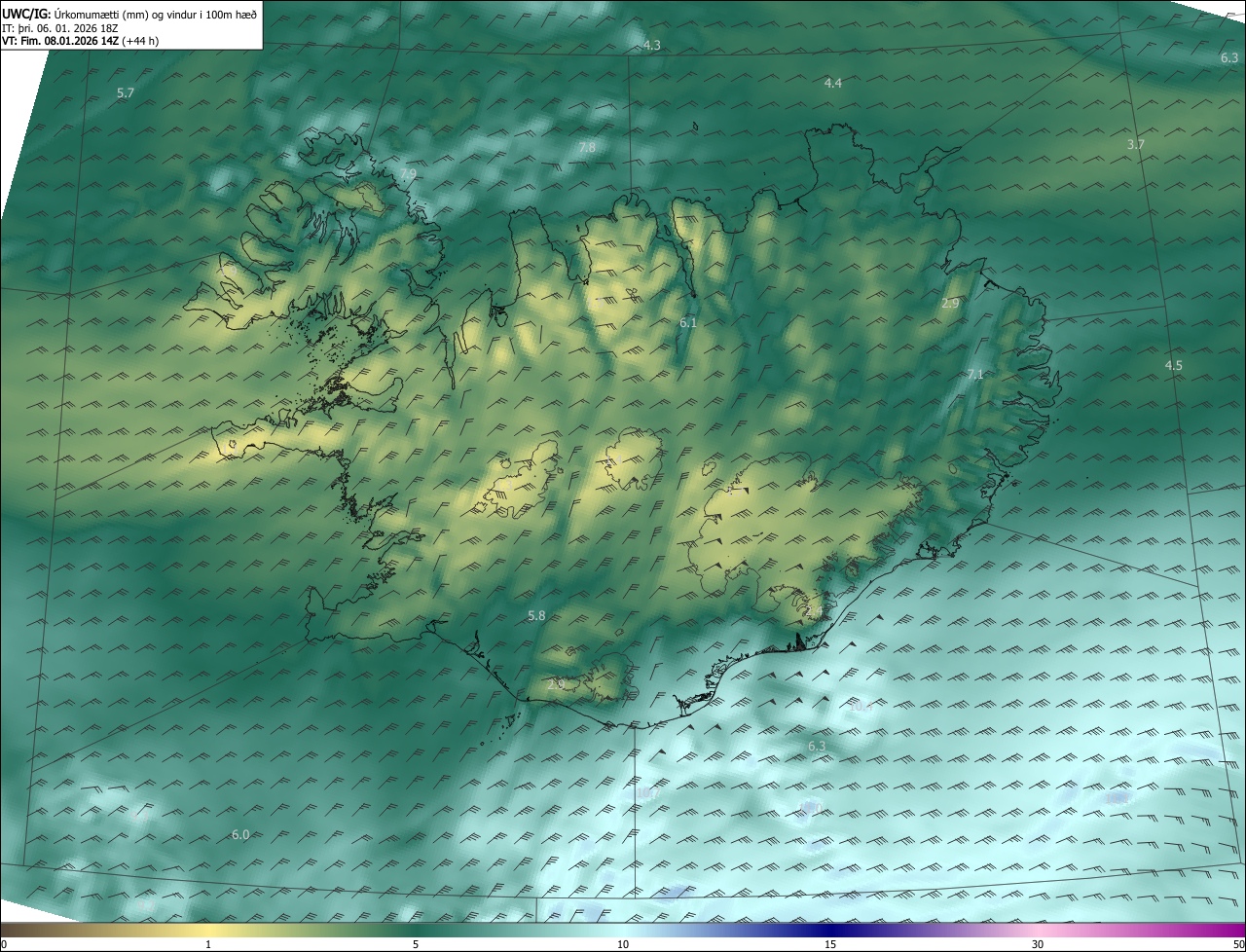Click the light pink band of the color scale
Viewport: 1246px width, 952px height.
[x=1038, y=931]
